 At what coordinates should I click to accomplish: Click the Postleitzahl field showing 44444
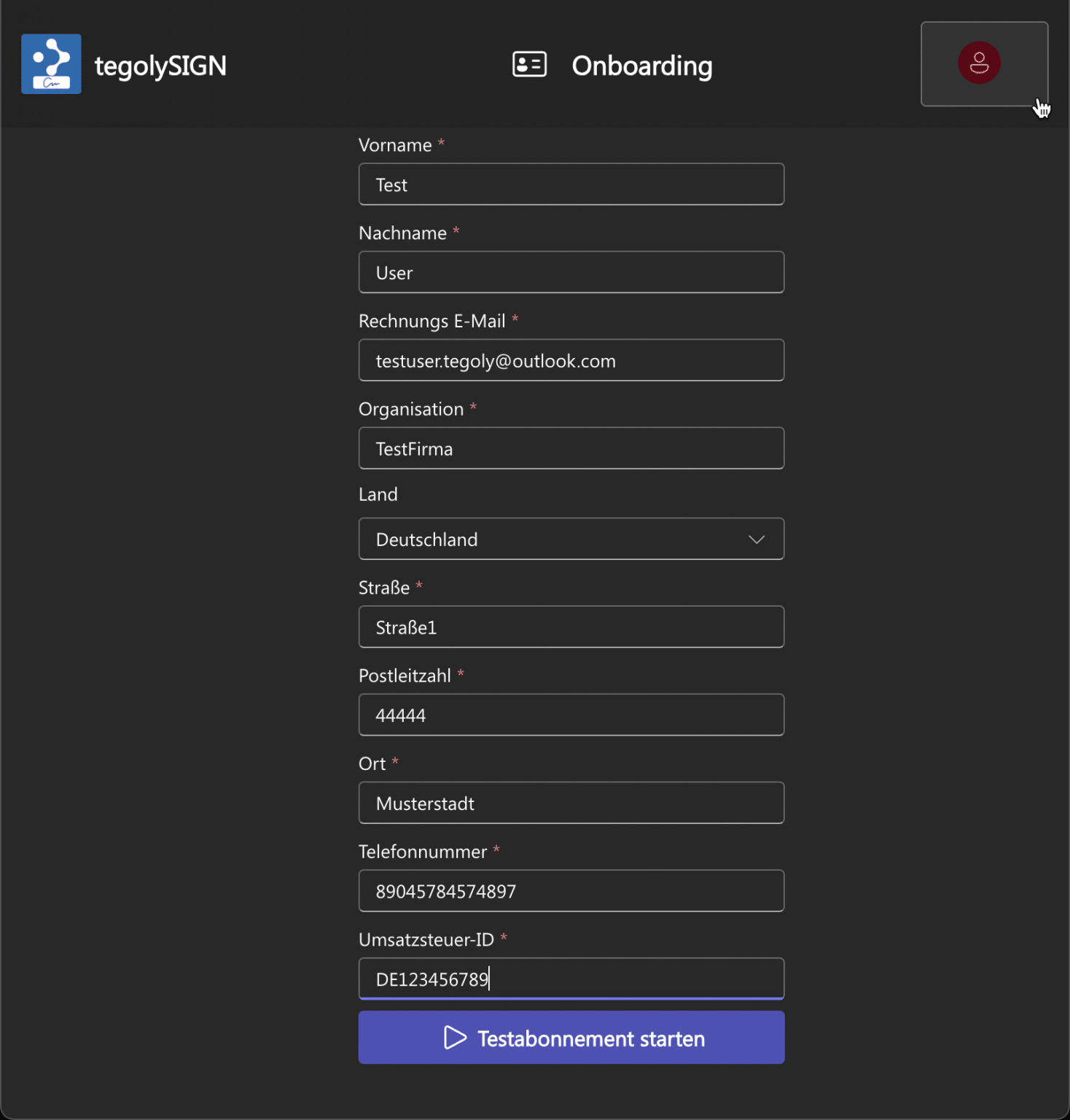(x=571, y=715)
